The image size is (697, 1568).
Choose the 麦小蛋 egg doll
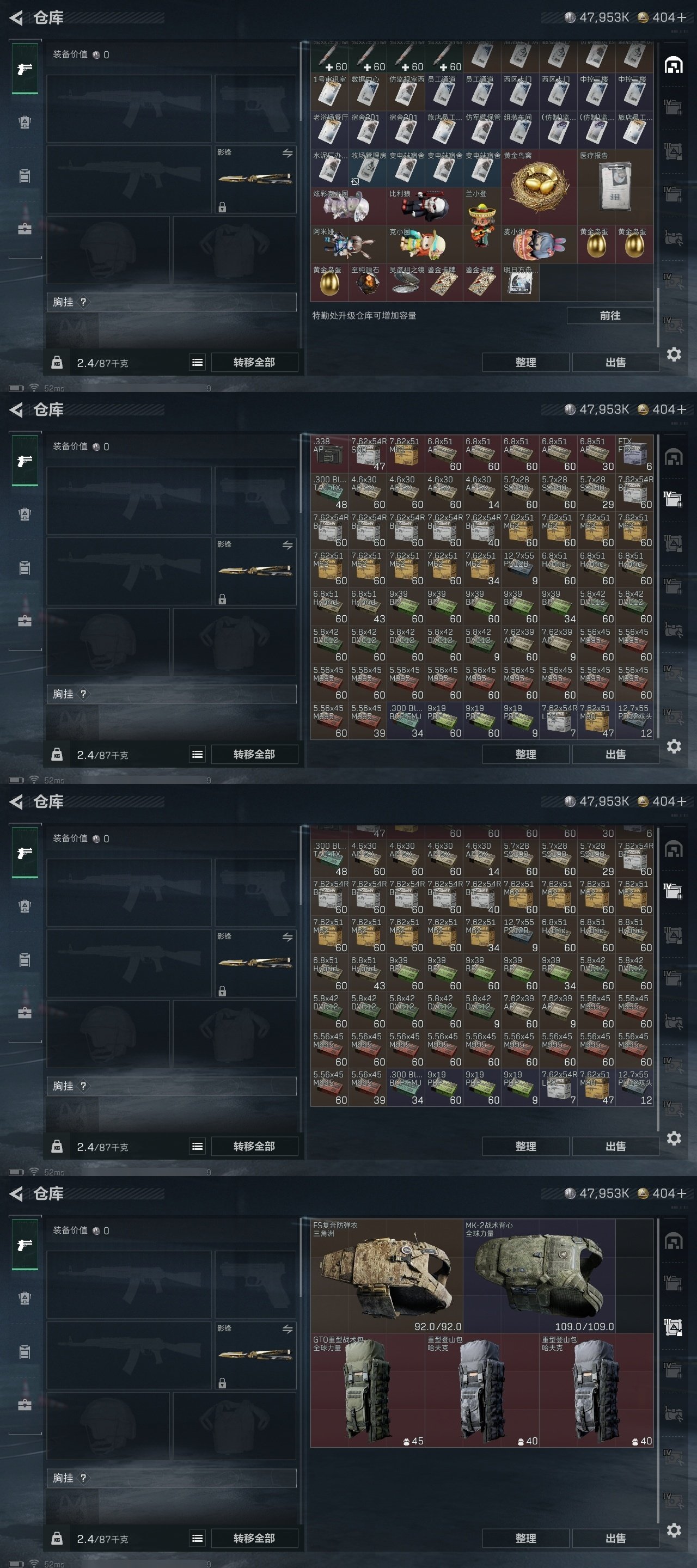coord(539,244)
